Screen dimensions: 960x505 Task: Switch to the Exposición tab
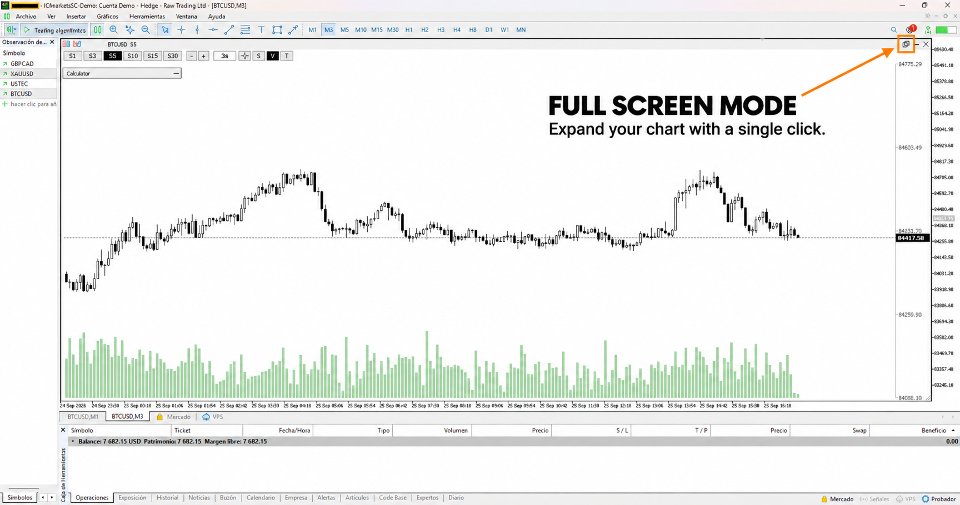click(132, 498)
